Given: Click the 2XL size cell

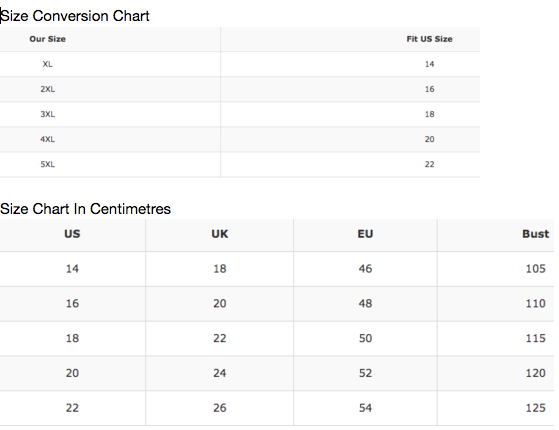Looking at the screenshot, I should (x=47, y=89).
